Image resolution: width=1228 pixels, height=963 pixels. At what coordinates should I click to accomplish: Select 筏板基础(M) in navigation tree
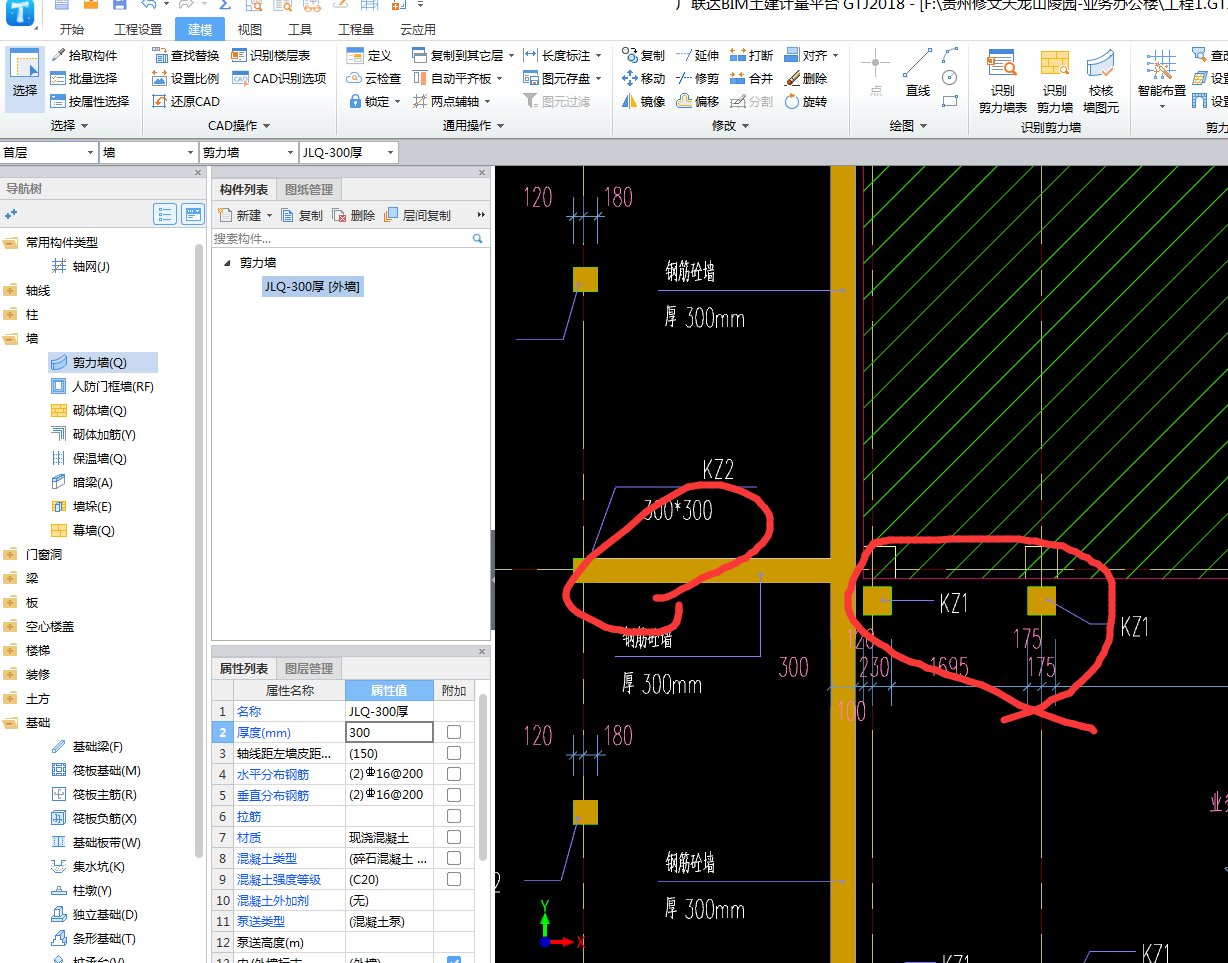[x=96, y=770]
